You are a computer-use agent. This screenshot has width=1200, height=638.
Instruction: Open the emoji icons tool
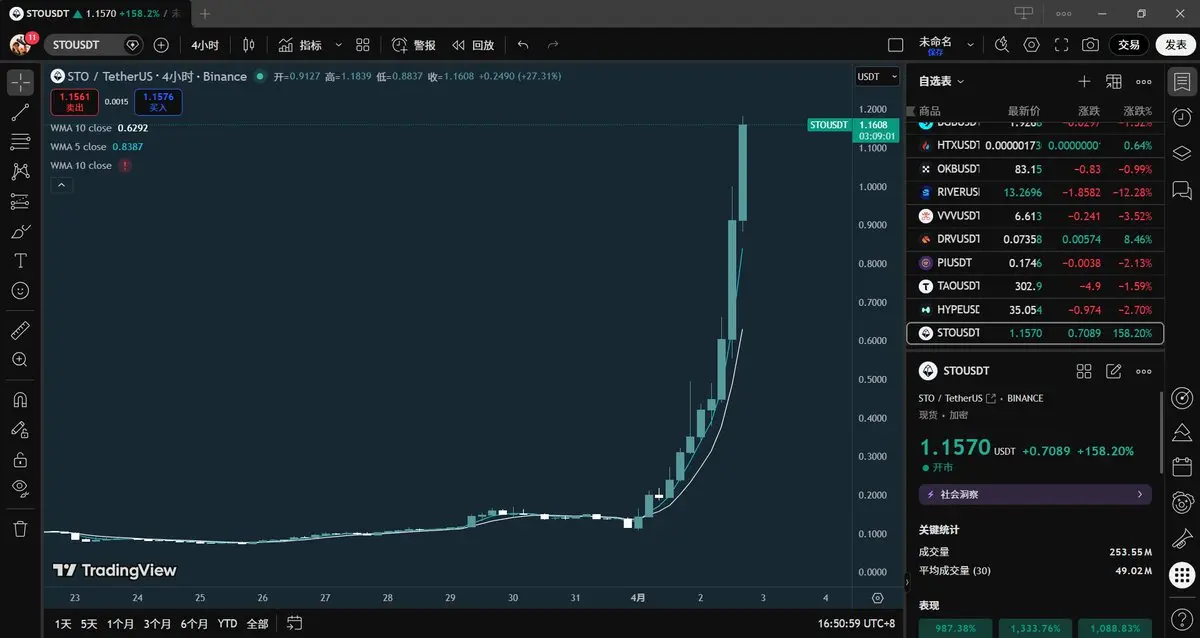20,290
